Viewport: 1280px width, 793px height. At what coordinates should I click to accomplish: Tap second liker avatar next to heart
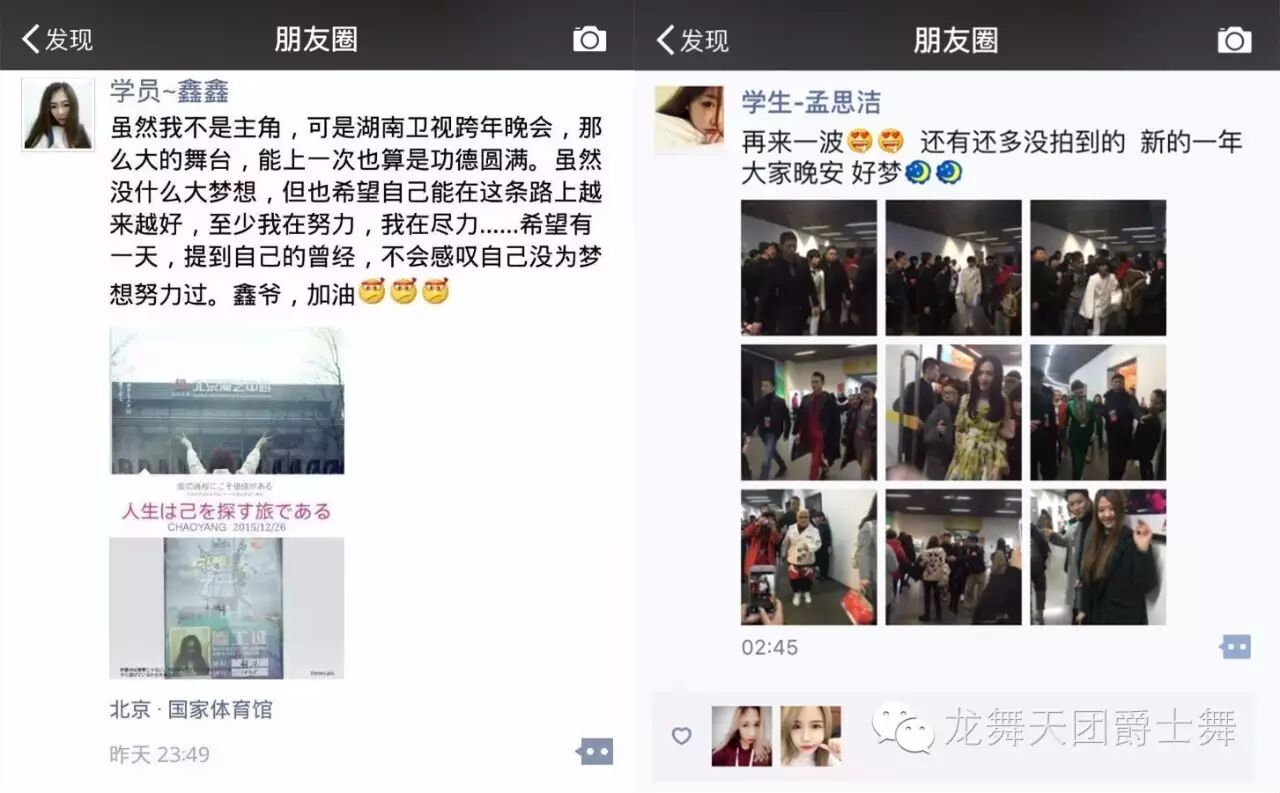coord(811,736)
